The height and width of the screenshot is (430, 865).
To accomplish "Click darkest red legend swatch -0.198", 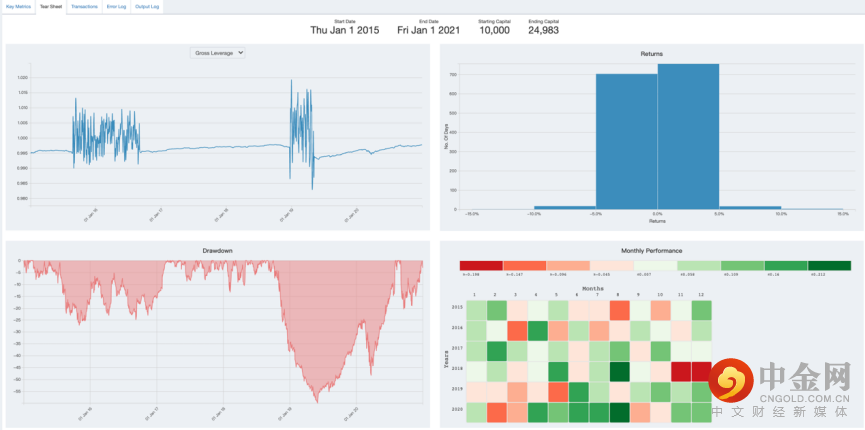I will [x=481, y=266].
